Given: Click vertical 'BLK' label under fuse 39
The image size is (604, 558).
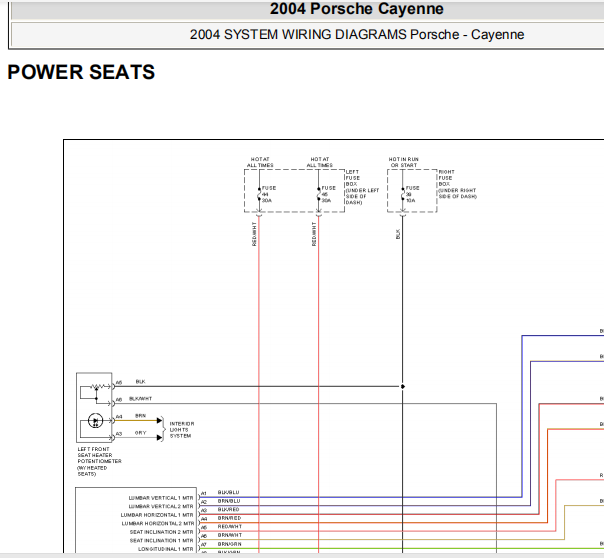Looking at the screenshot, I should coord(398,234).
